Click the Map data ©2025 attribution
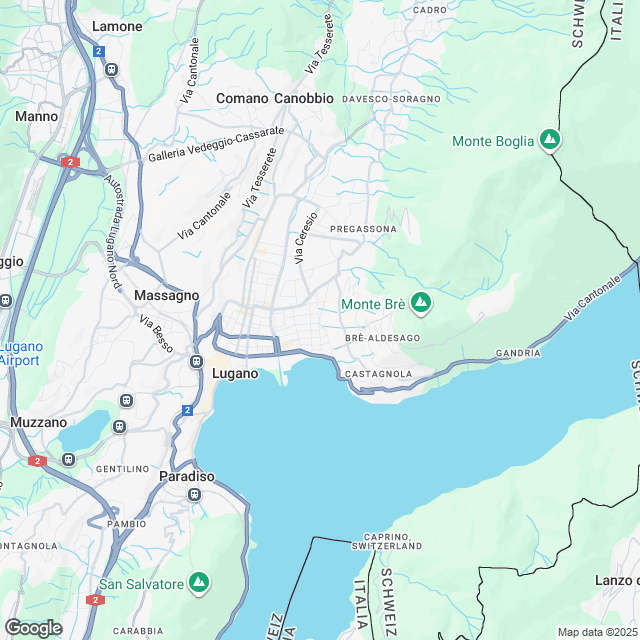This screenshot has height=640, width=640. click(x=598, y=632)
